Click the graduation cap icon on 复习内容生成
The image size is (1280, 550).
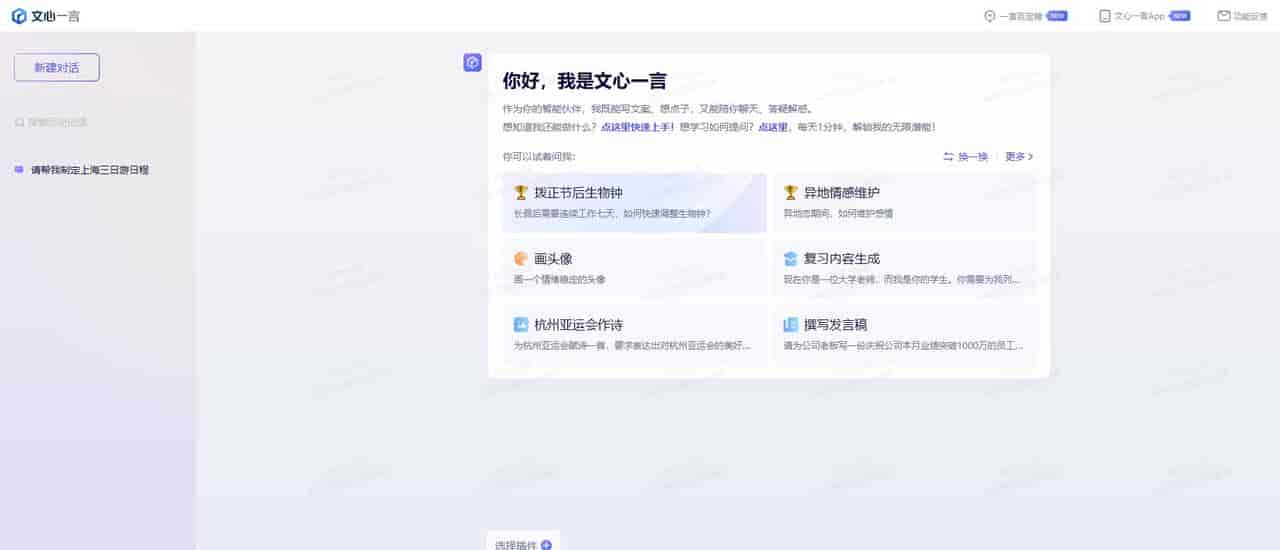tap(790, 258)
